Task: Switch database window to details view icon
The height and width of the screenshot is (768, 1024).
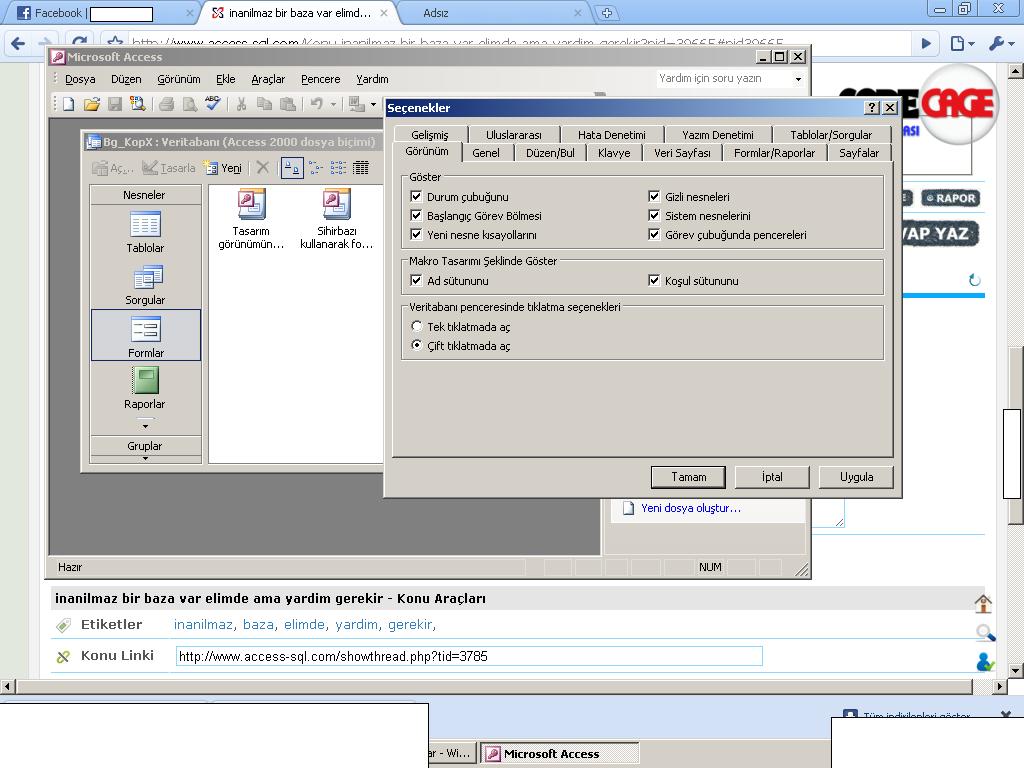Action: coord(361,168)
